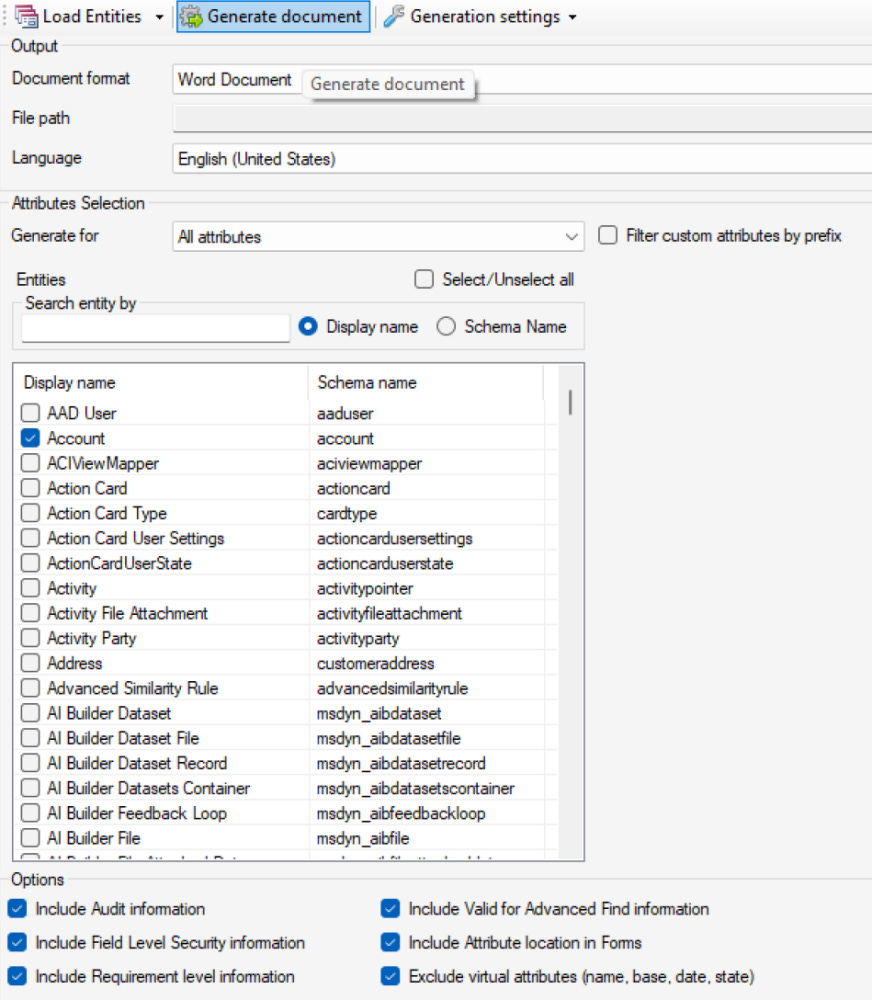Check the Activity Party entity
872x1000 pixels.
click(30, 638)
